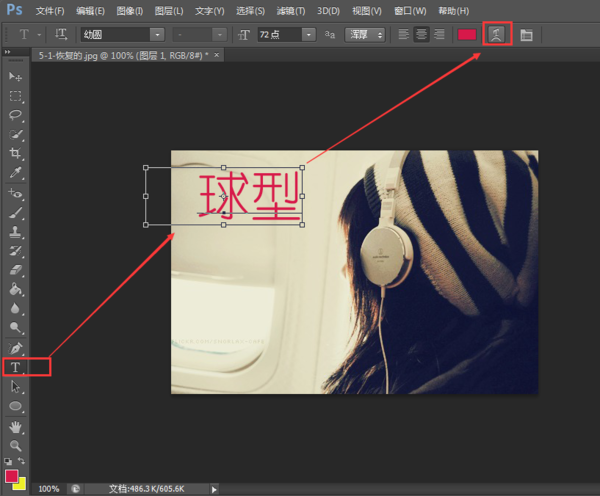Select the Pen tool

pos(15,348)
